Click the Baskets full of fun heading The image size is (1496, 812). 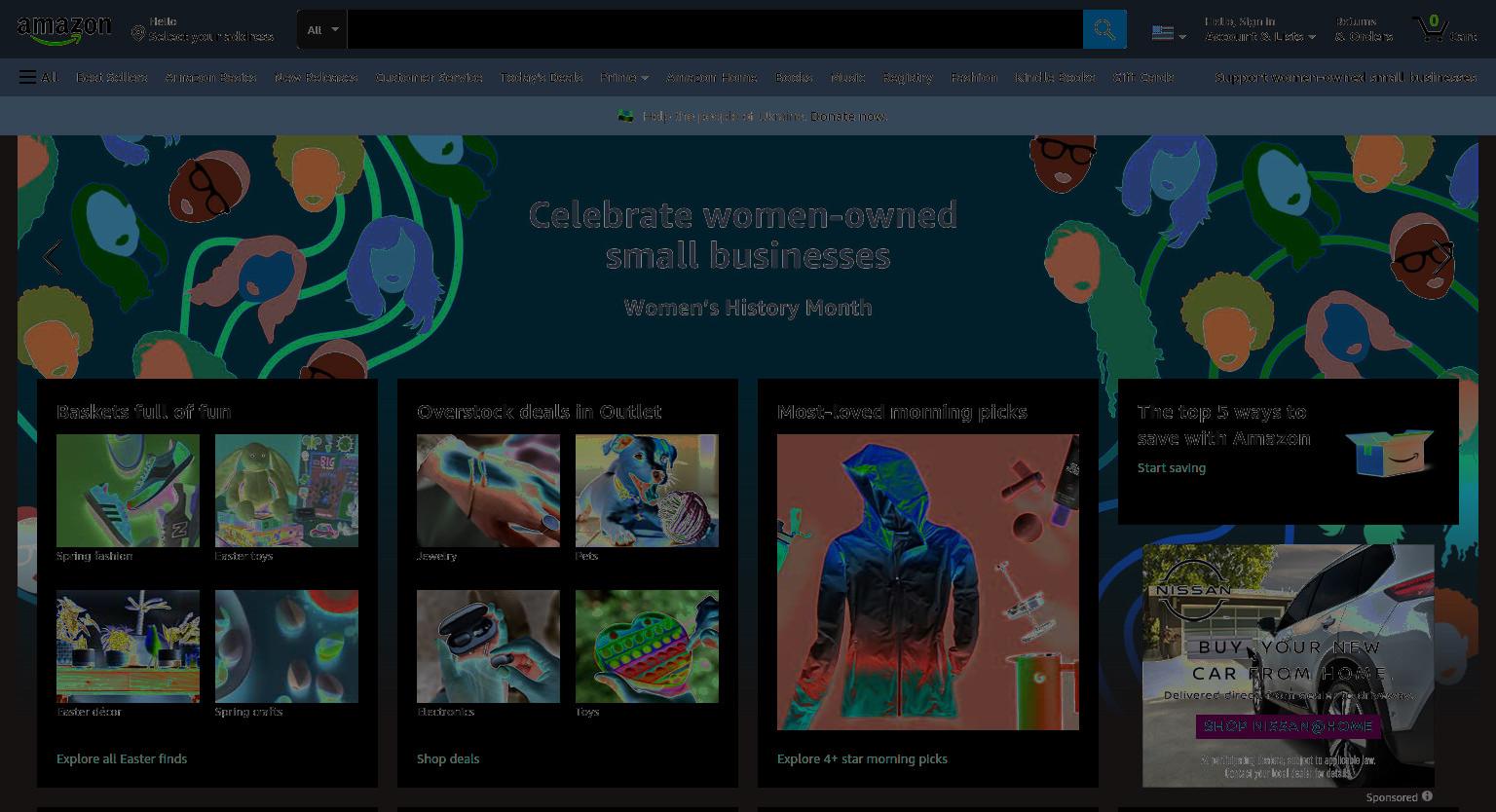tap(144, 412)
